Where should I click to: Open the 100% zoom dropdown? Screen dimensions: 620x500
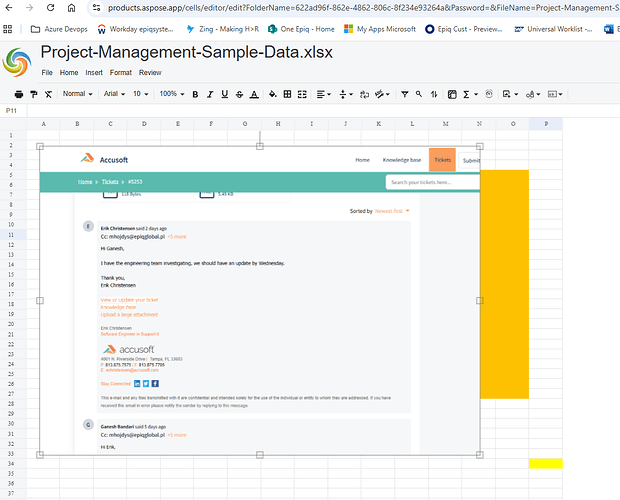[x=171, y=94]
